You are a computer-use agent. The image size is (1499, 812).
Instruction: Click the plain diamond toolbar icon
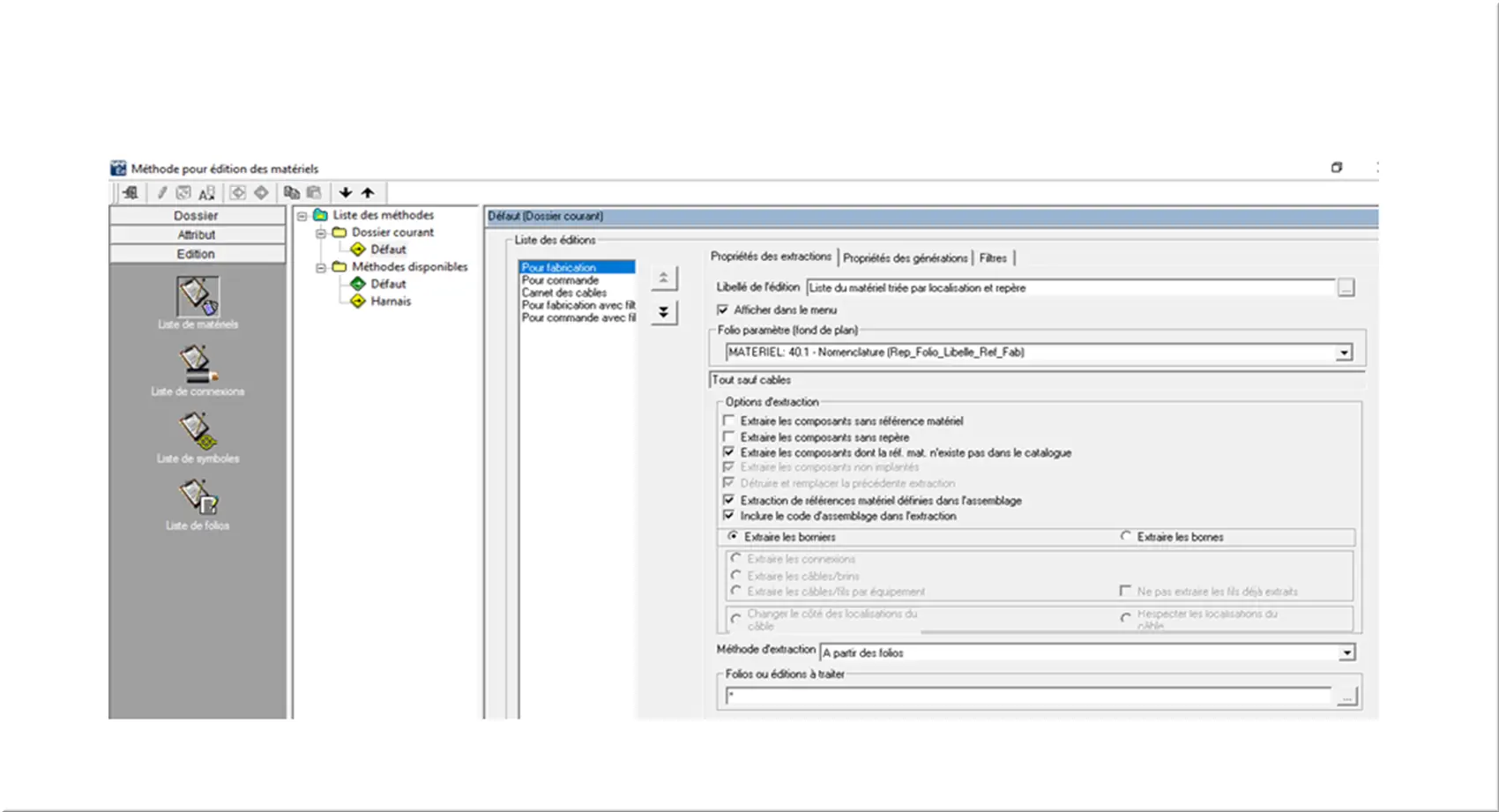(x=261, y=192)
